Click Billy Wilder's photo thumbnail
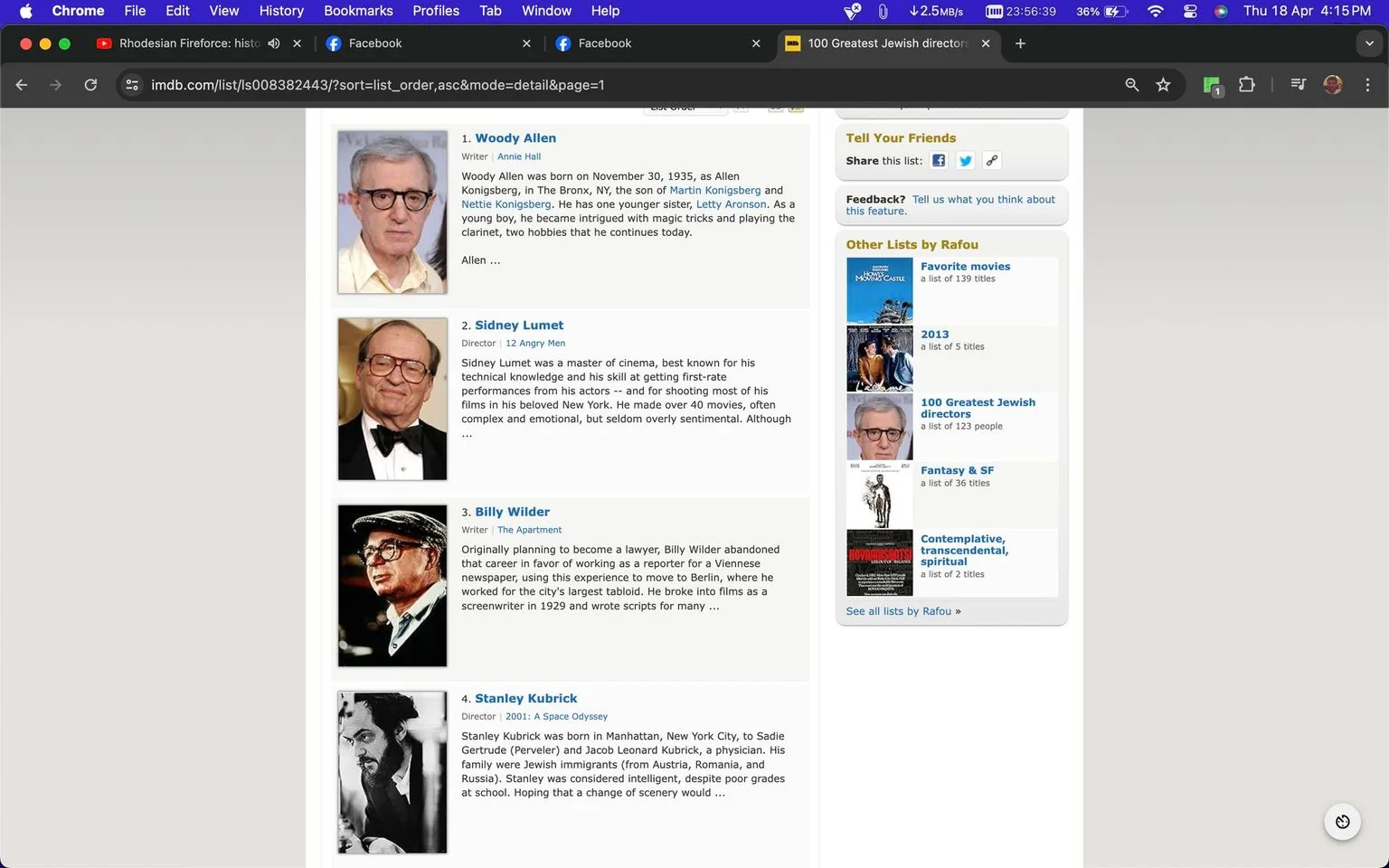The image size is (1389, 868). click(392, 586)
